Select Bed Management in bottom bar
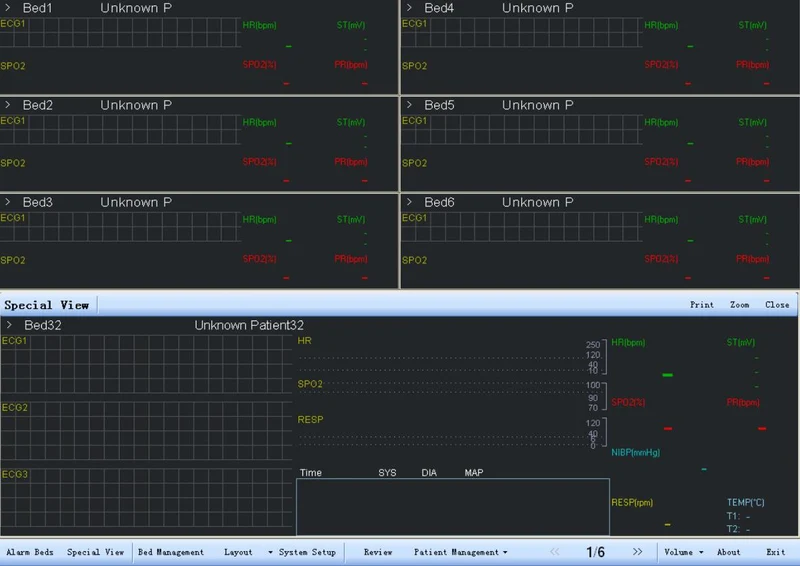This screenshot has width=800, height=566. (x=171, y=552)
